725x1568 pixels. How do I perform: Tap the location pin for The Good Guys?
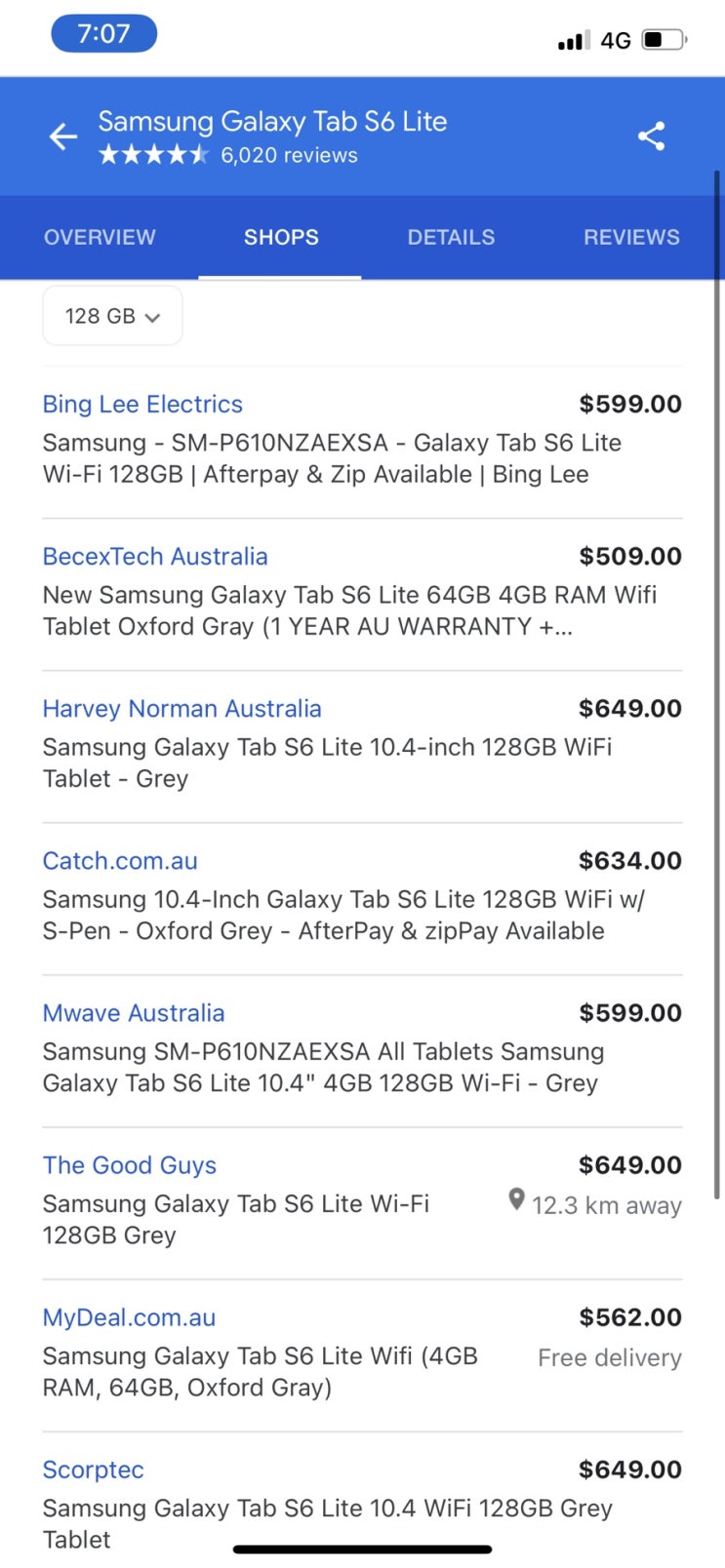click(517, 1200)
